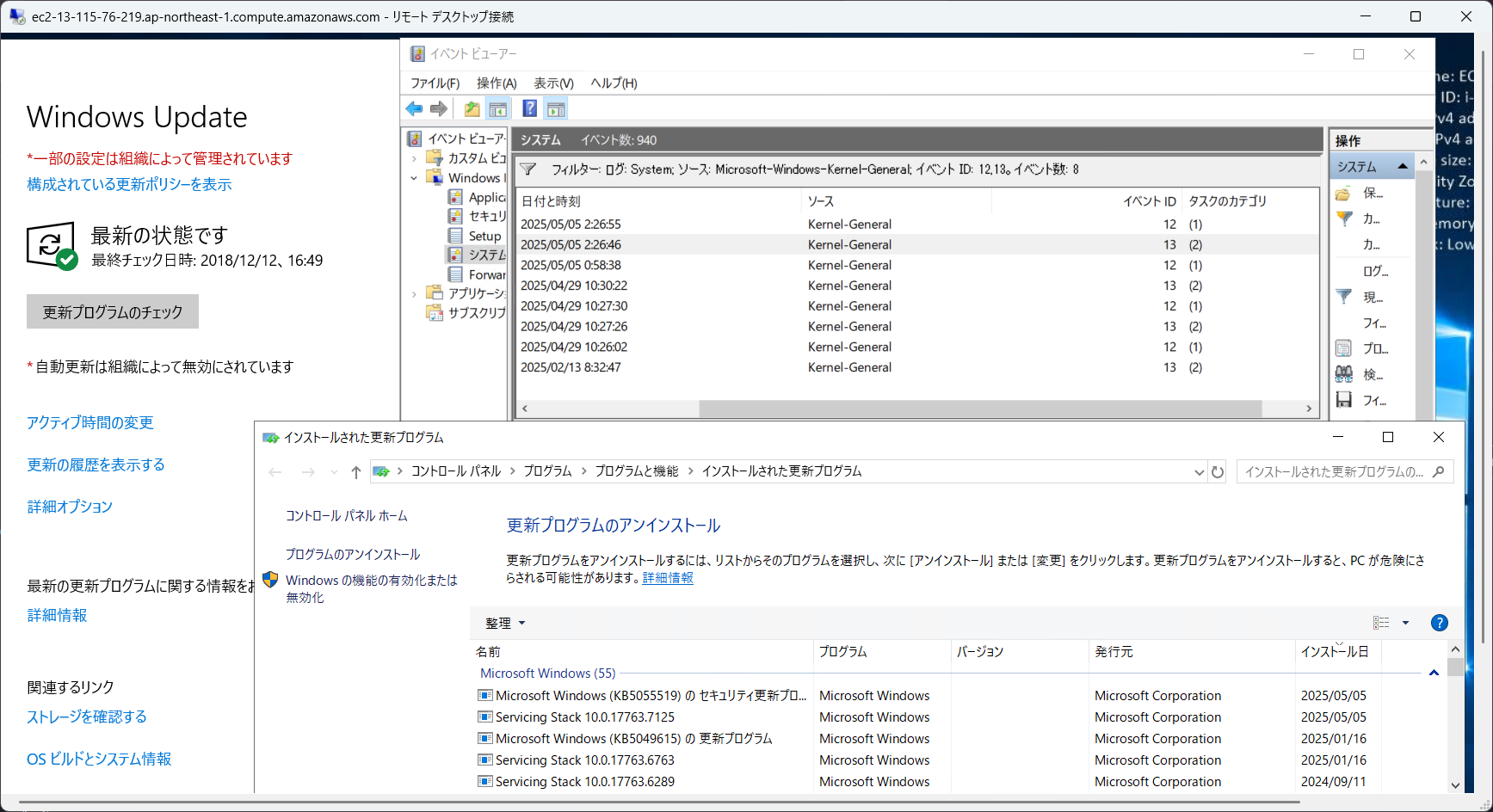Collapse the Windows logs tree node

[x=414, y=178]
